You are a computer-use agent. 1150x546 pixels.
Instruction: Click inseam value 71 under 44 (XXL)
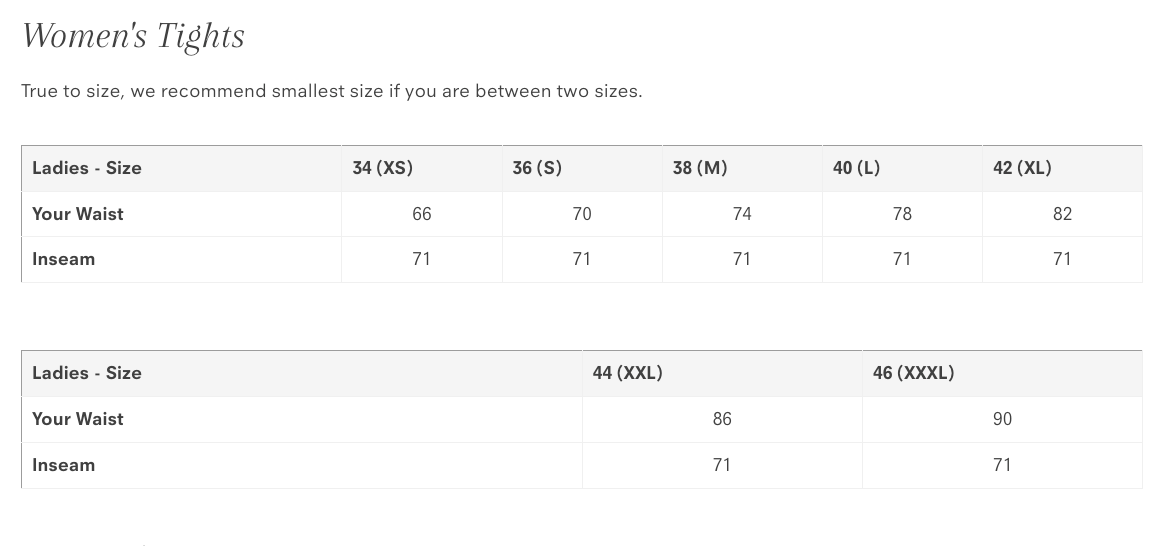(x=722, y=465)
